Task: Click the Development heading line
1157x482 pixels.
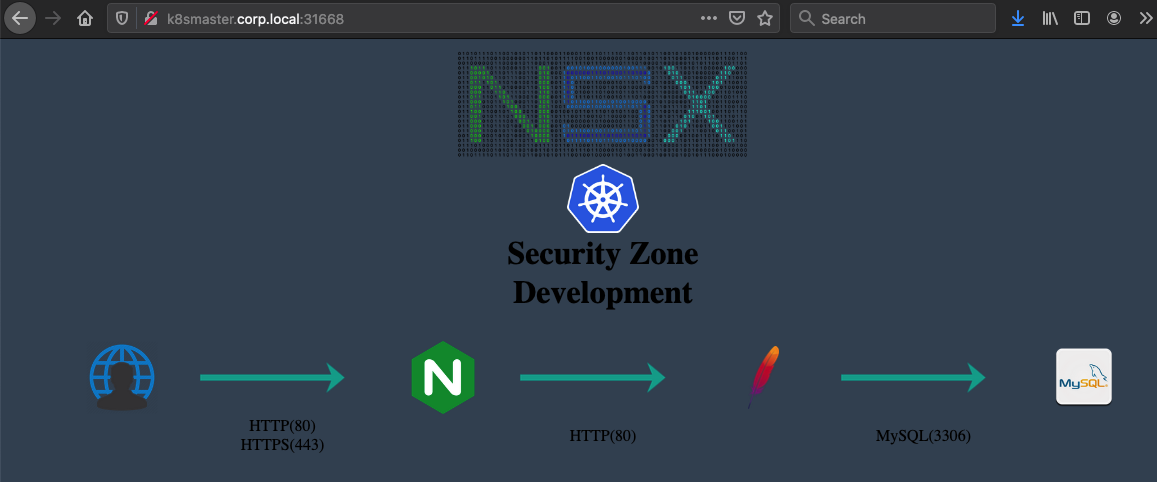Action: click(602, 292)
